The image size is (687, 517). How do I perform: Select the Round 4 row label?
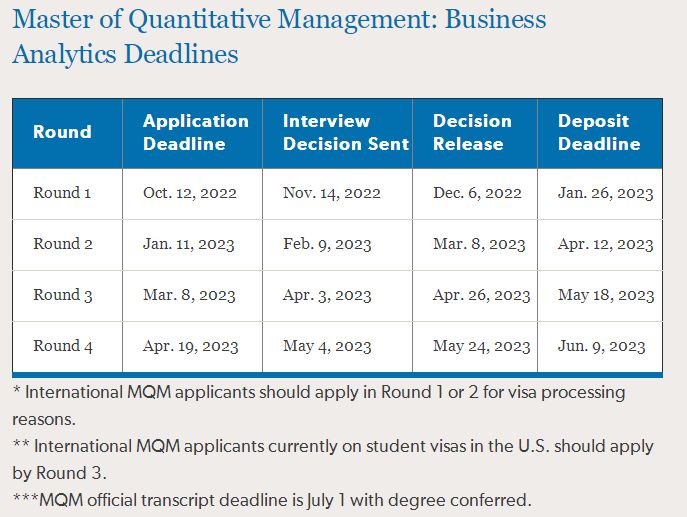tap(62, 346)
